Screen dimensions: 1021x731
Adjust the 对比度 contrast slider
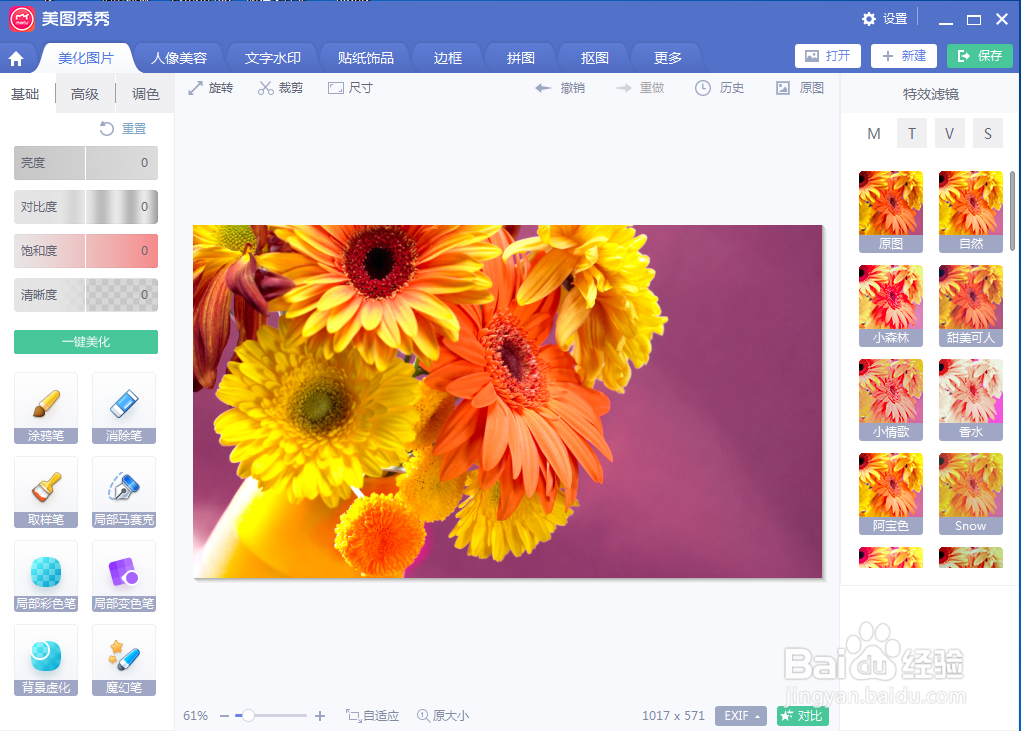86,207
